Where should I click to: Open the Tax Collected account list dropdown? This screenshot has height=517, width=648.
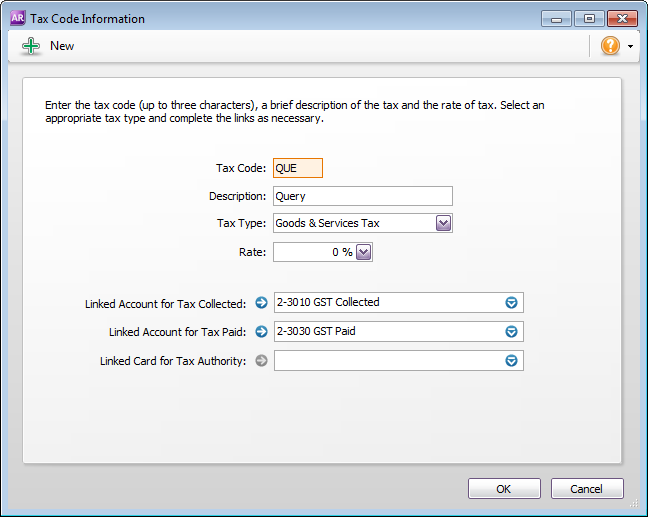pos(511,303)
